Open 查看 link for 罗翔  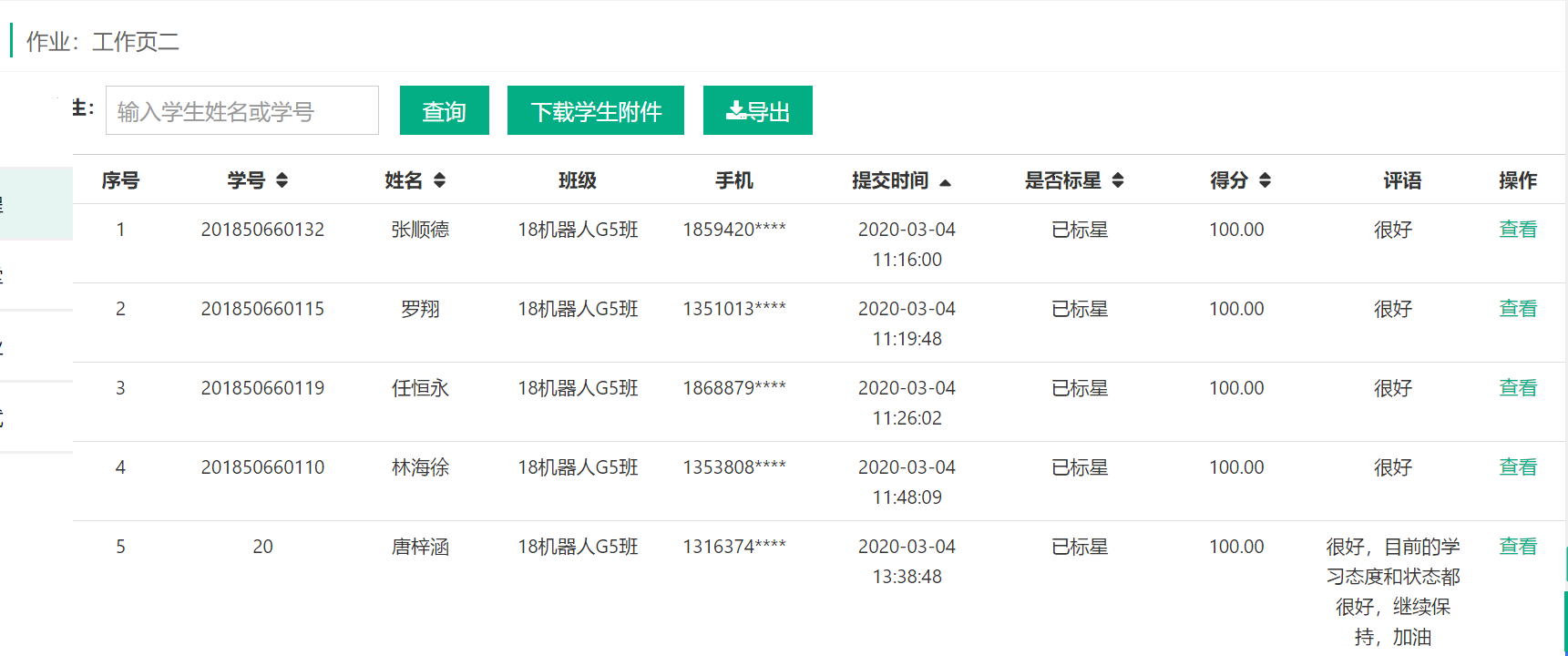1518,309
